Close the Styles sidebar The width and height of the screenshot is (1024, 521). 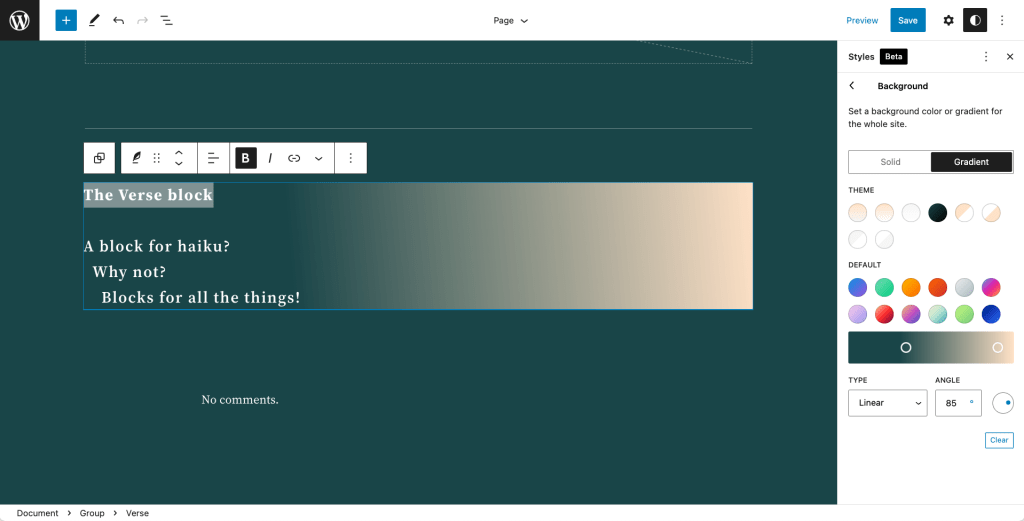pos(1010,57)
